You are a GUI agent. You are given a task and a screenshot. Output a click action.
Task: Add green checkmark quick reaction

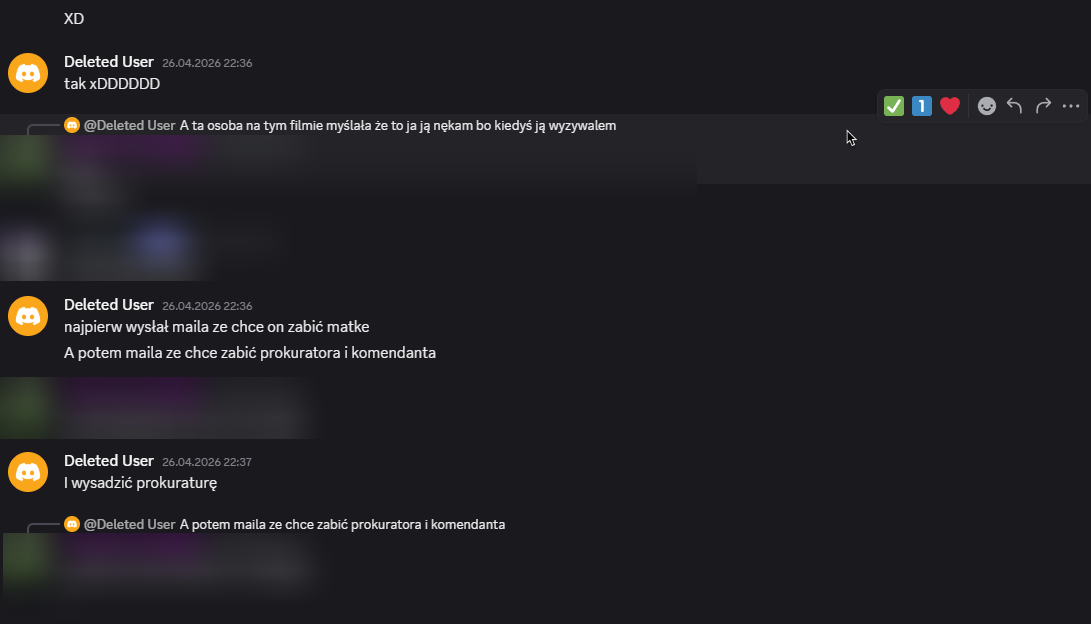coord(893,106)
